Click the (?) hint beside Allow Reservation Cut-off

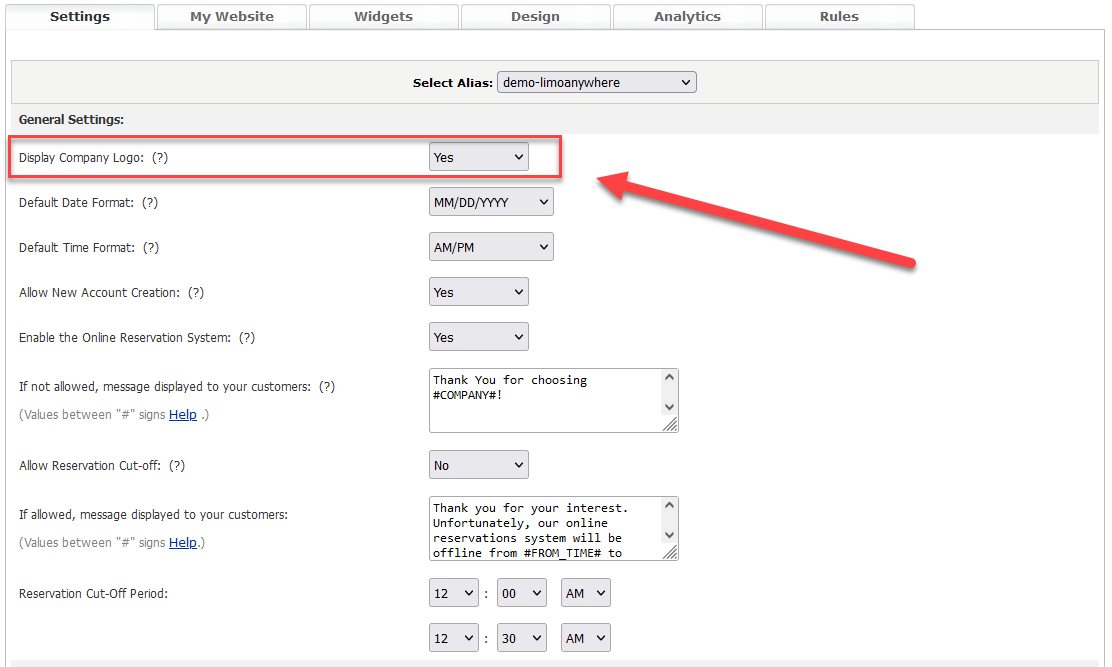[x=176, y=466]
